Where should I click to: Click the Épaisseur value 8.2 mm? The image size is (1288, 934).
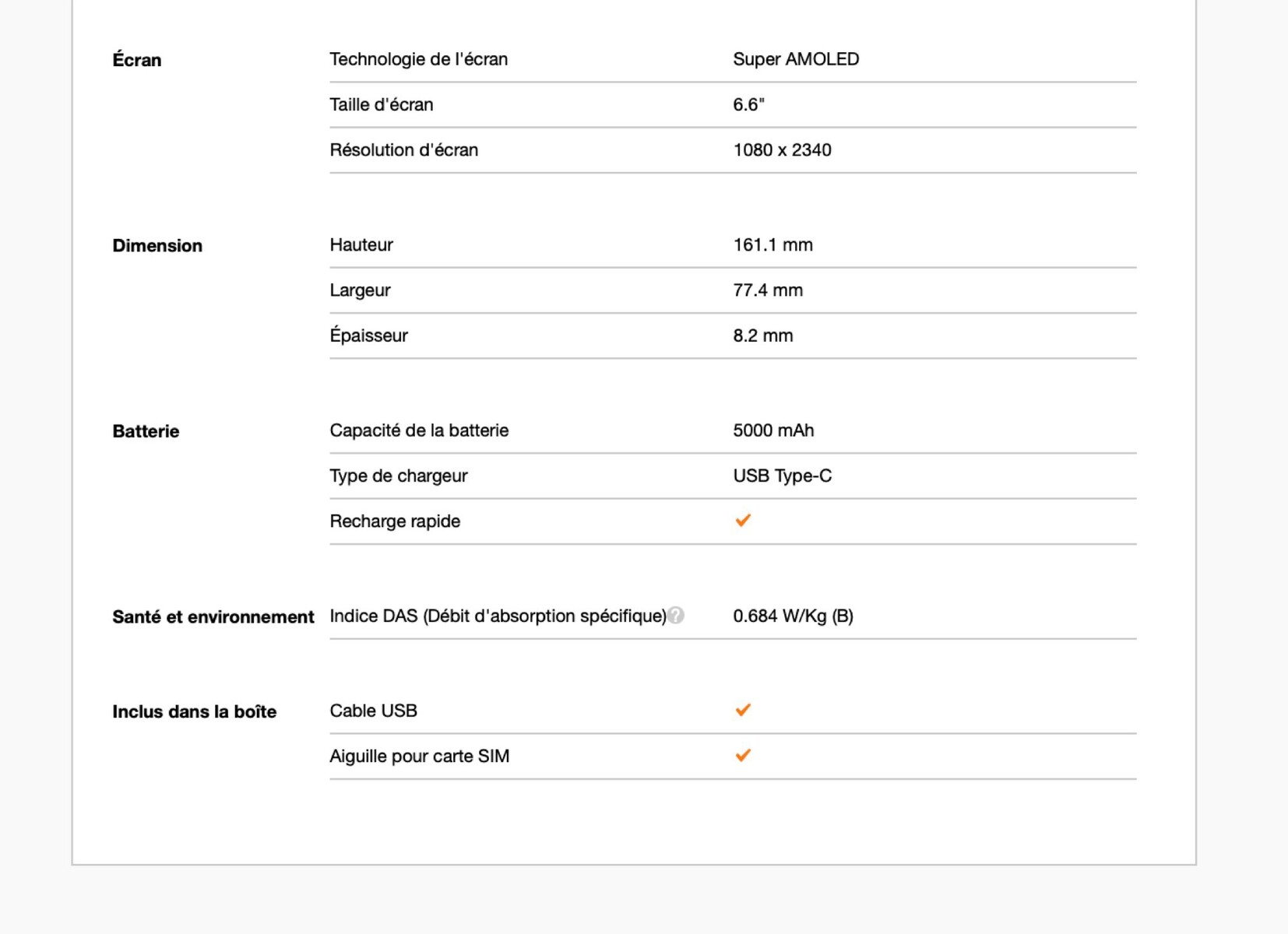tap(763, 335)
